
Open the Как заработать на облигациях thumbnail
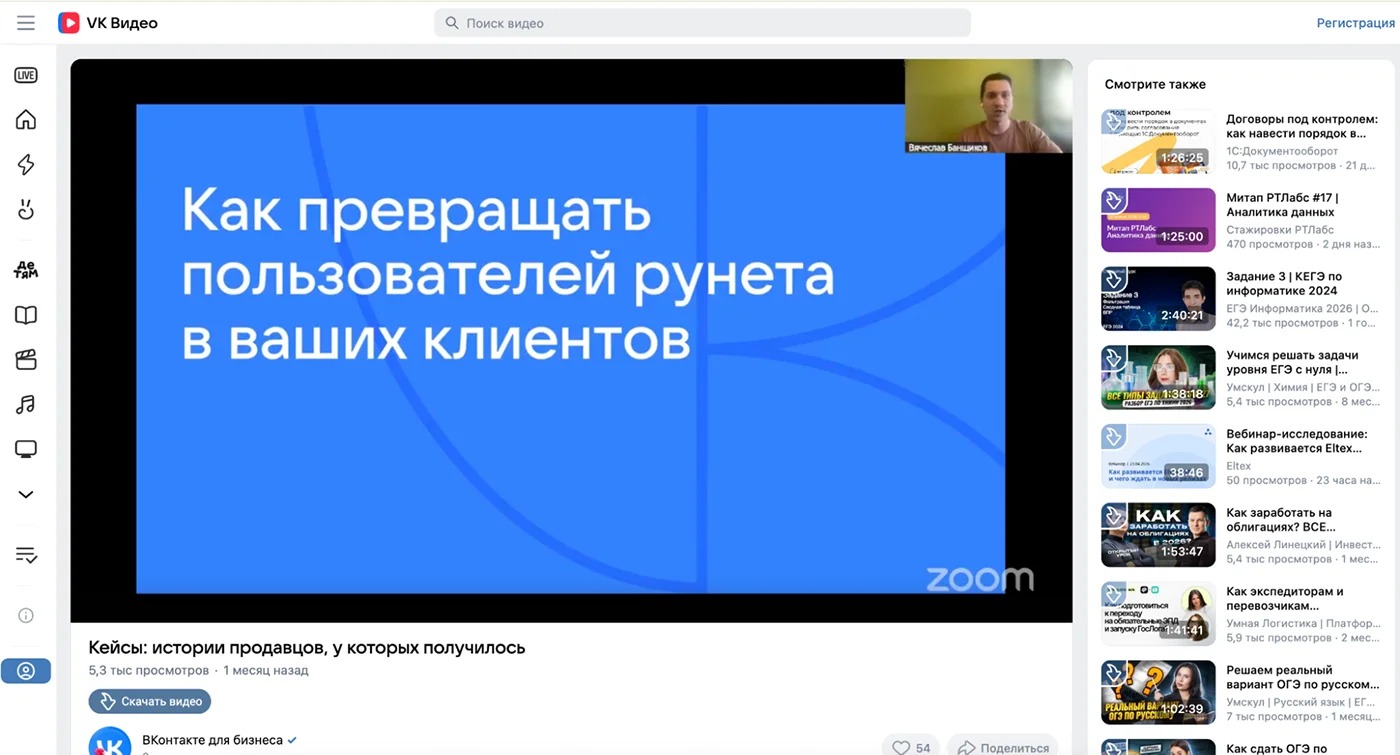click(1158, 535)
